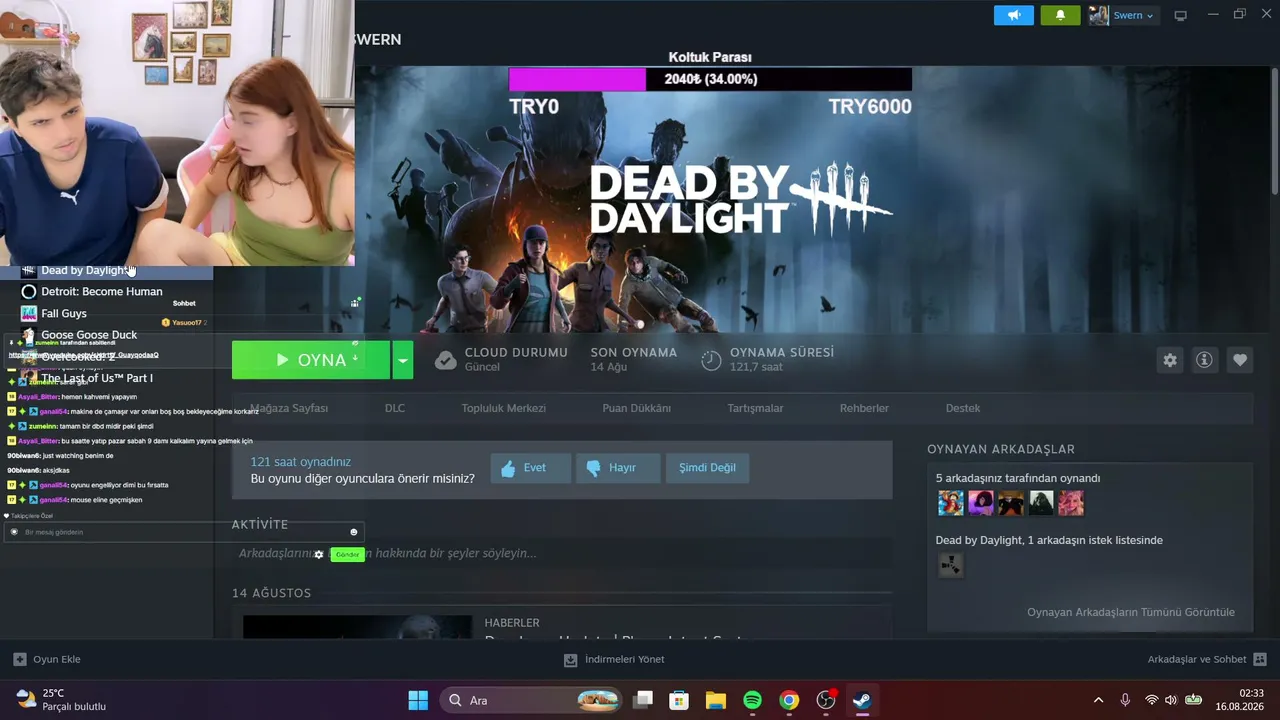Open the Wi-Fi network tray icon
Image resolution: width=1280 pixels, height=720 pixels.
[1152, 700]
